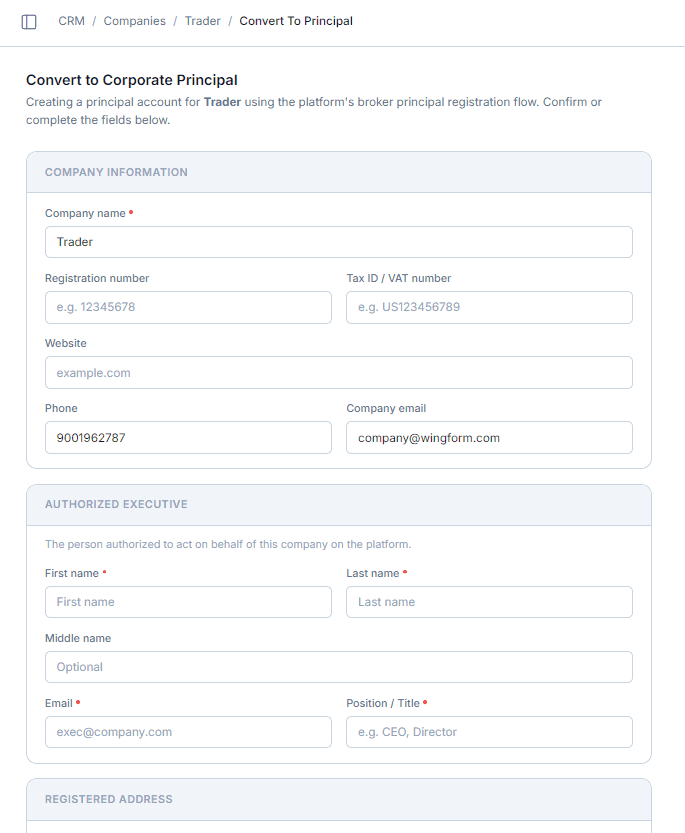685x833 pixels.
Task: Open the CRM breadcrumb link
Action: point(71,21)
